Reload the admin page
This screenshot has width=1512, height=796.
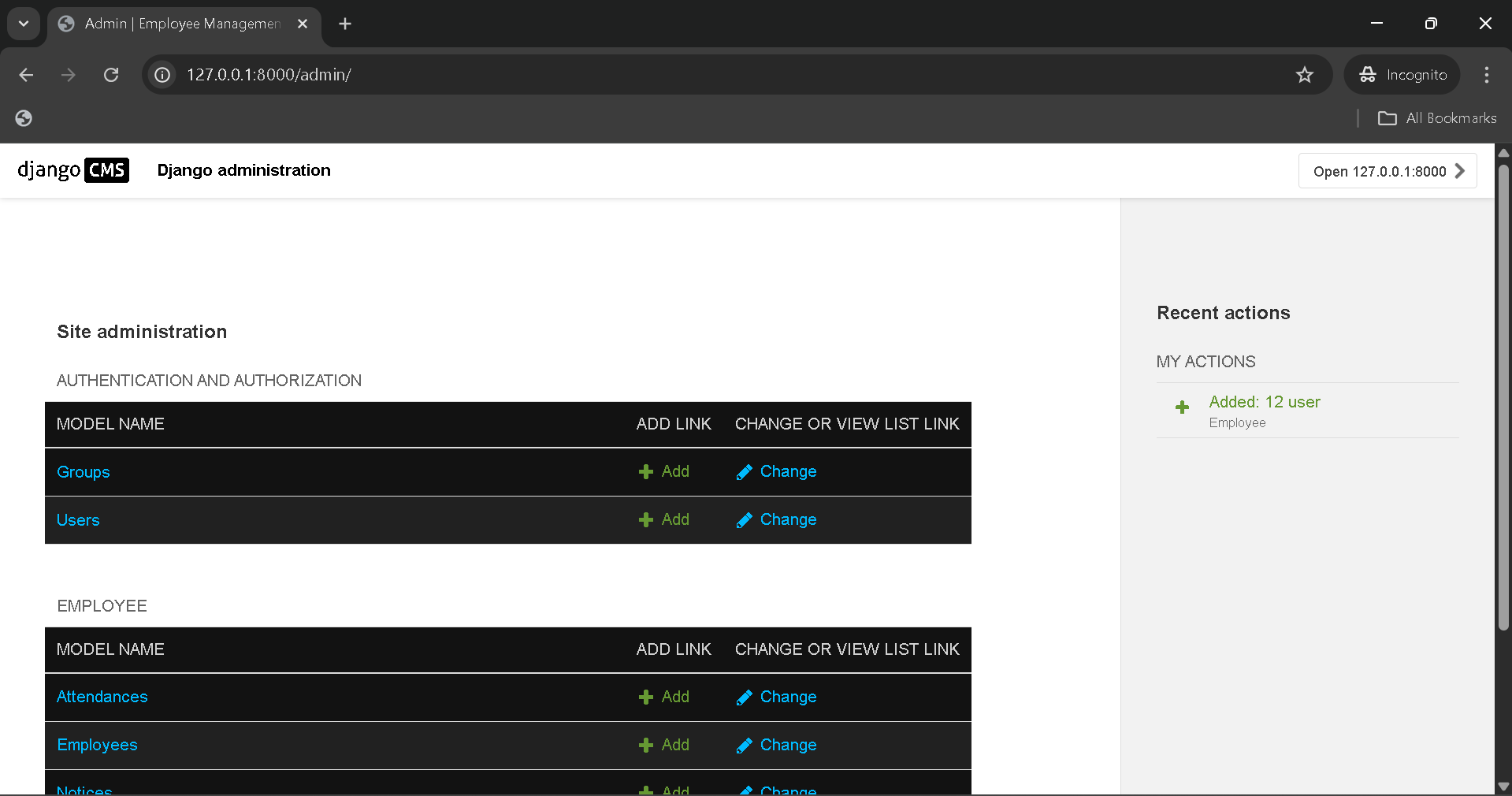coord(111,75)
